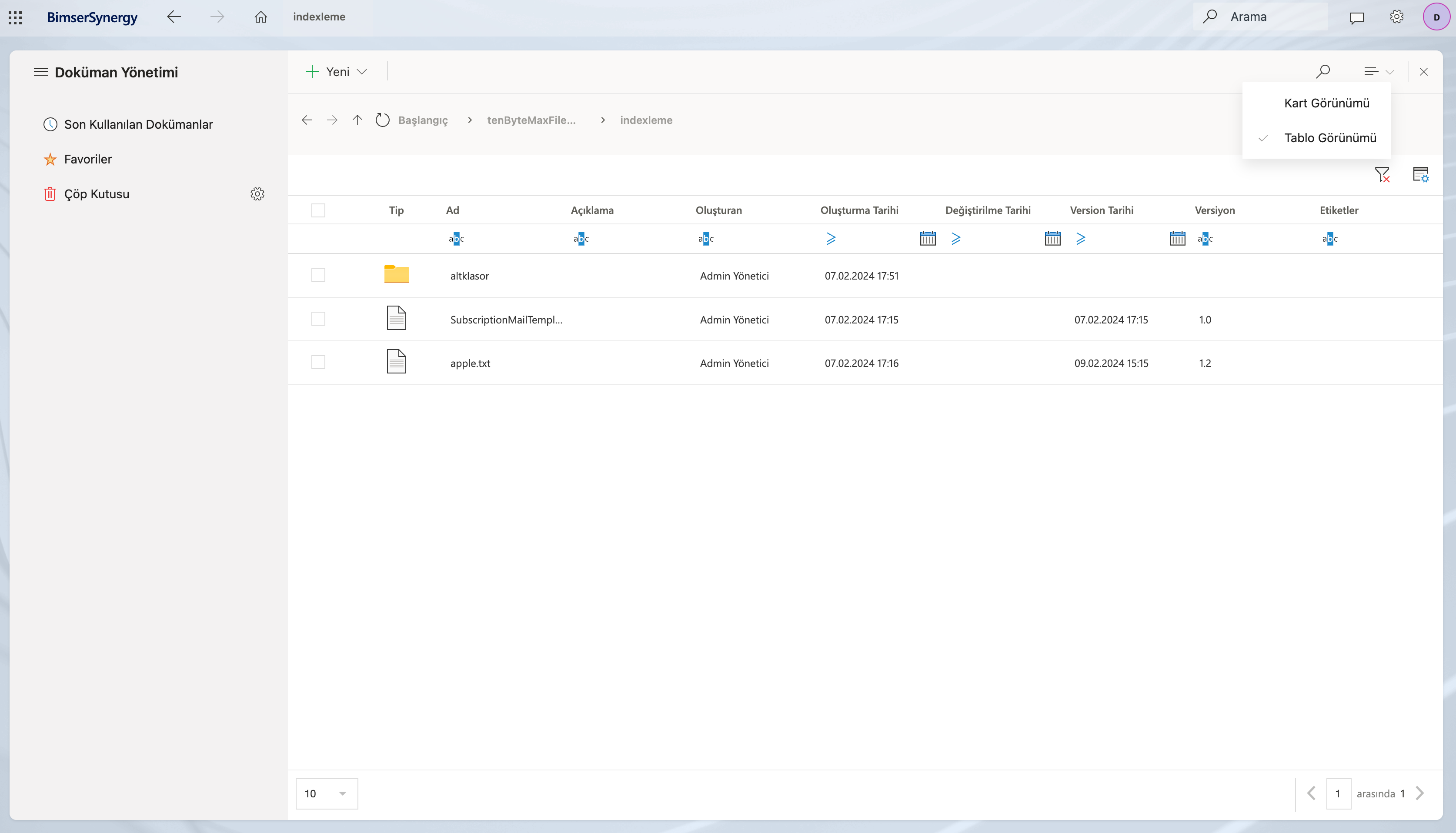Navigate back in folder breadcrumb bar
The image size is (1456, 833).
coord(307,120)
